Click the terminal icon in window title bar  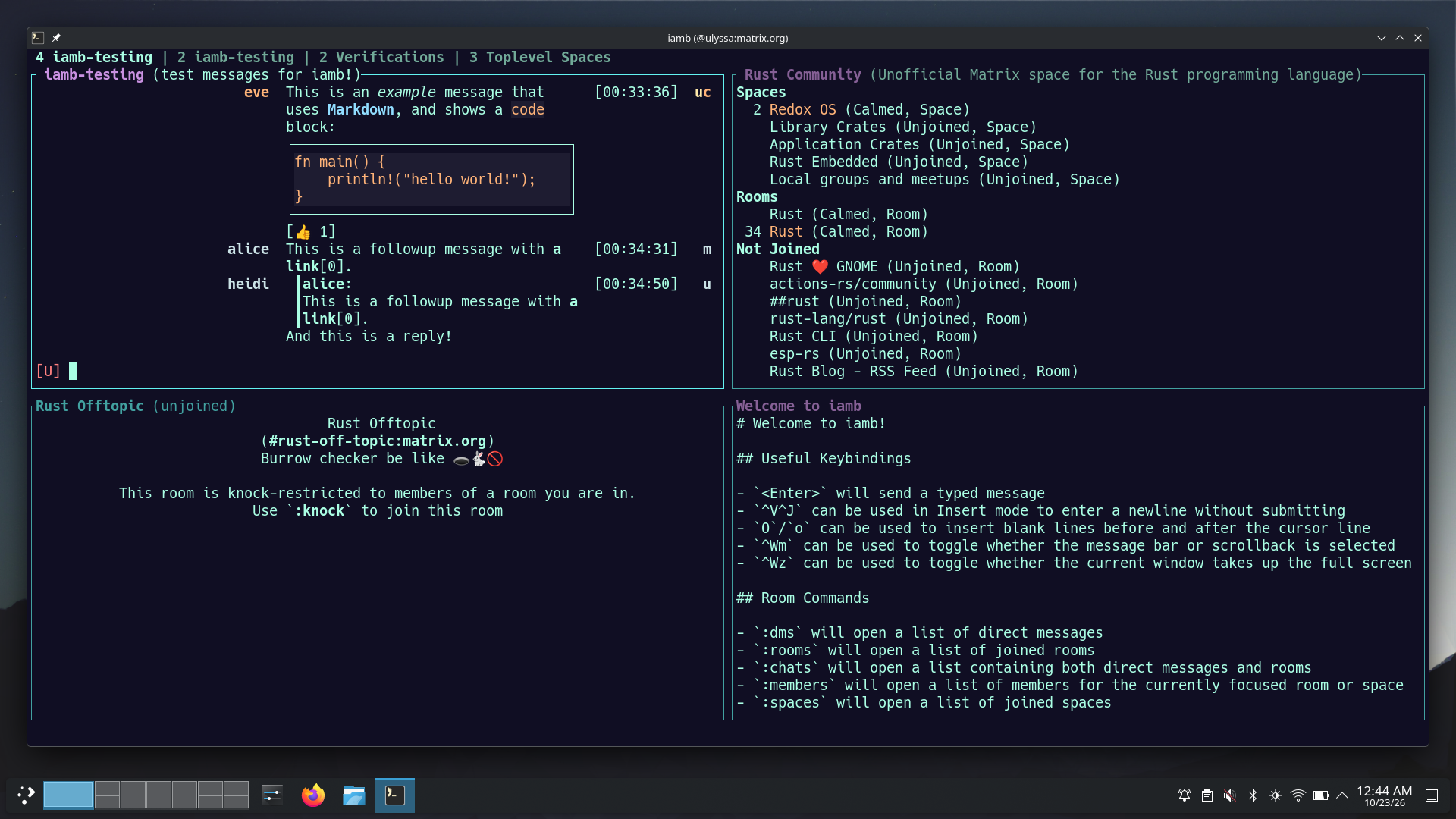point(38,37)
